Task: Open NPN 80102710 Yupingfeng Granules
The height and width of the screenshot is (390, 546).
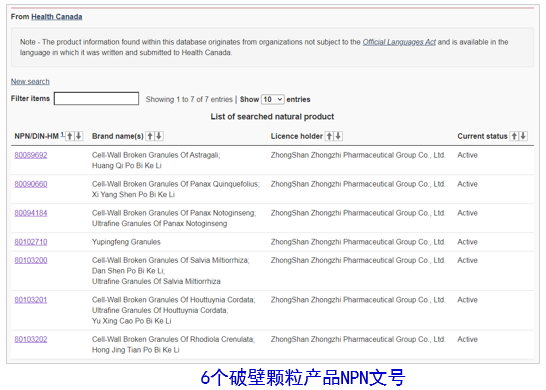Action: [31, 242]
